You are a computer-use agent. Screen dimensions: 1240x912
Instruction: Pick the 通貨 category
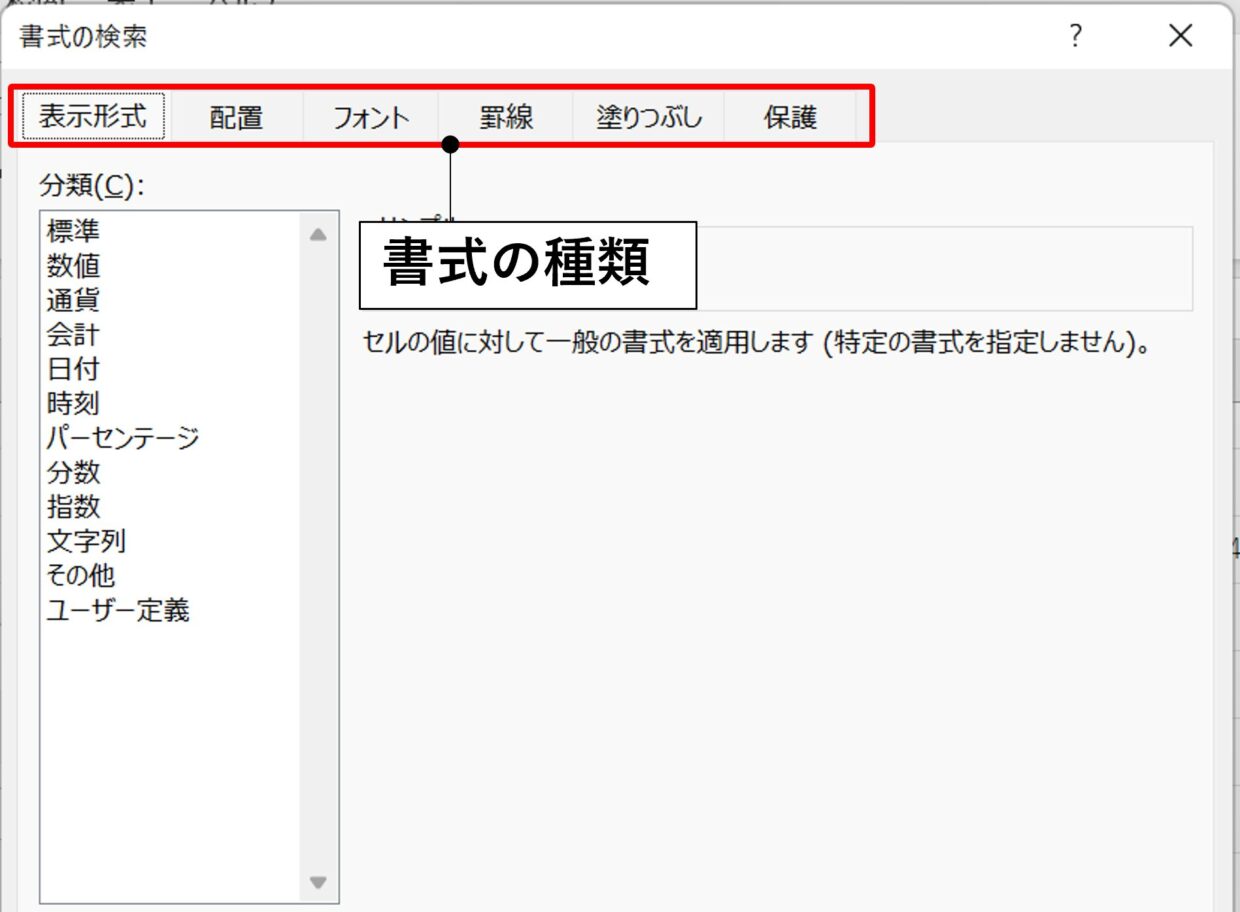[x=73, y=300]
